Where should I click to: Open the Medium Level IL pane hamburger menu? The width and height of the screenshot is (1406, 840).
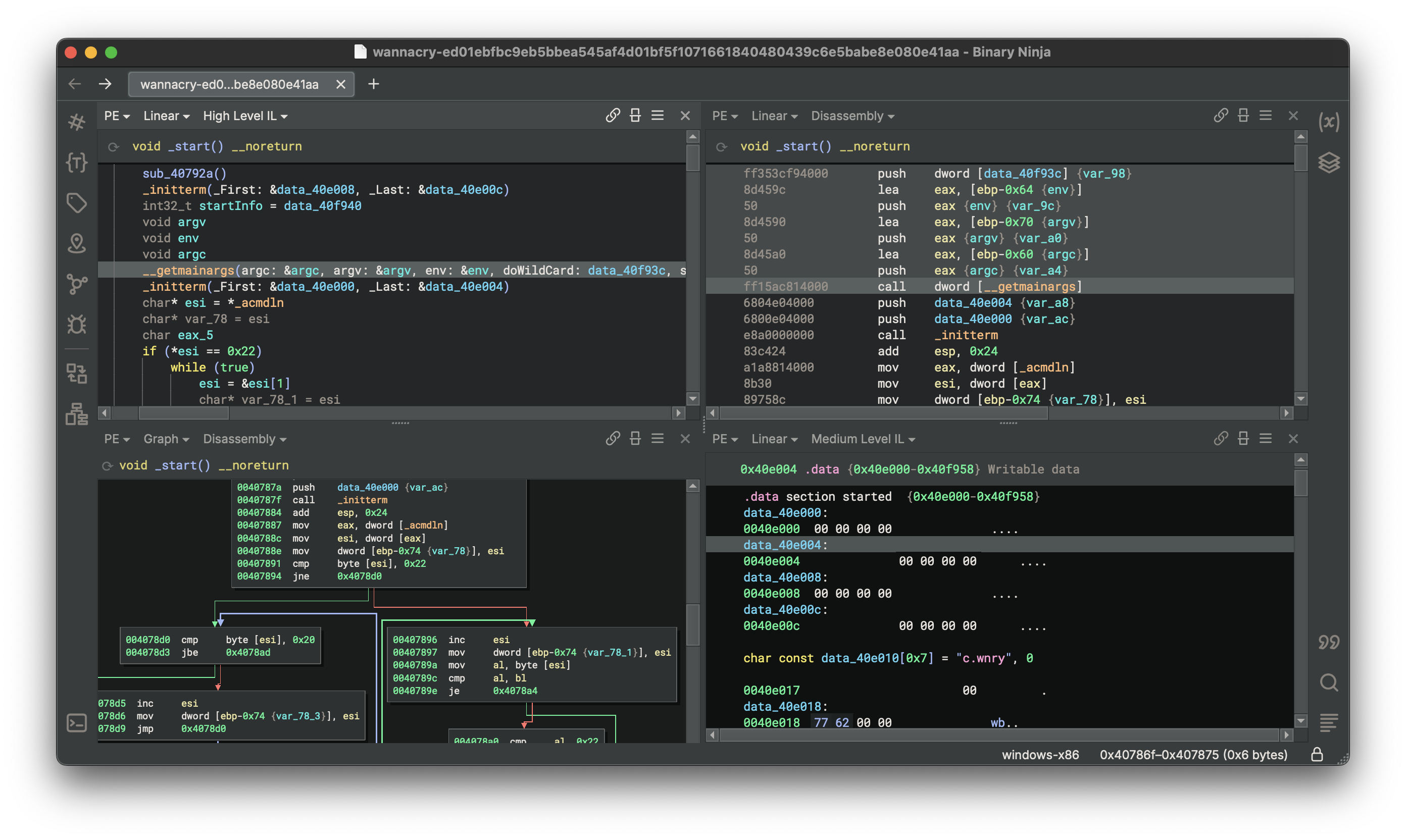coord(1266,439)
